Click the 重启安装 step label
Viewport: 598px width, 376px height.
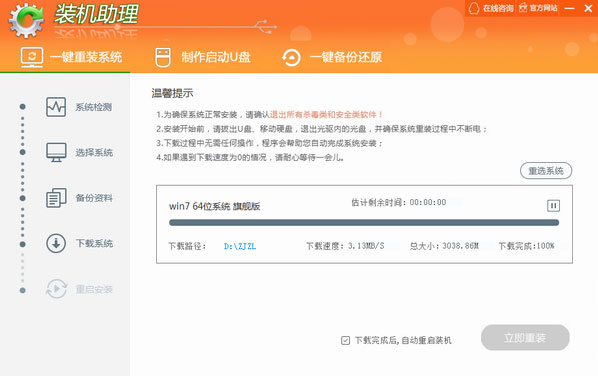(x=94, y=289)
